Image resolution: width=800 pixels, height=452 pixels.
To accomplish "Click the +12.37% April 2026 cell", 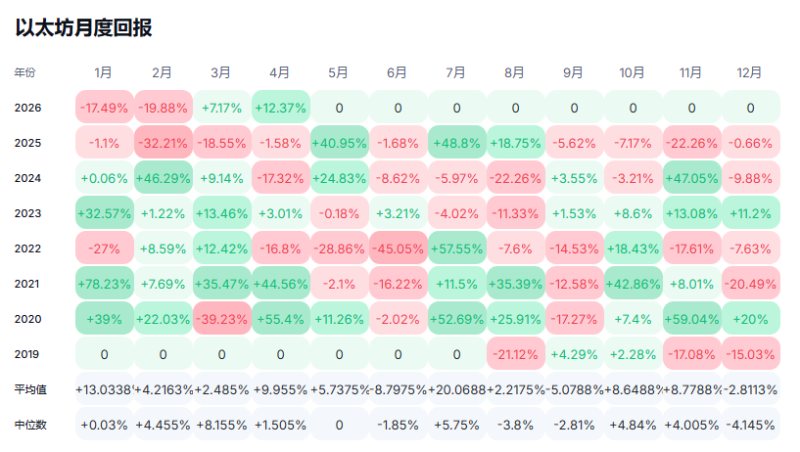I will click(280, 107).
